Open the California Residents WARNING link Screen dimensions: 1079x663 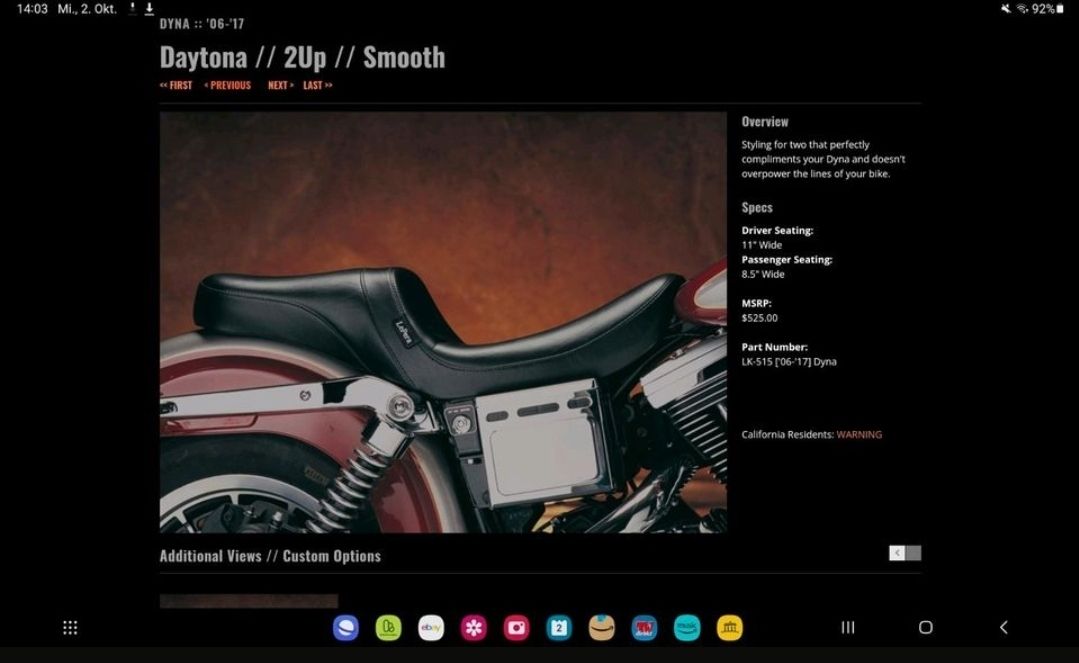pos(859,435)
